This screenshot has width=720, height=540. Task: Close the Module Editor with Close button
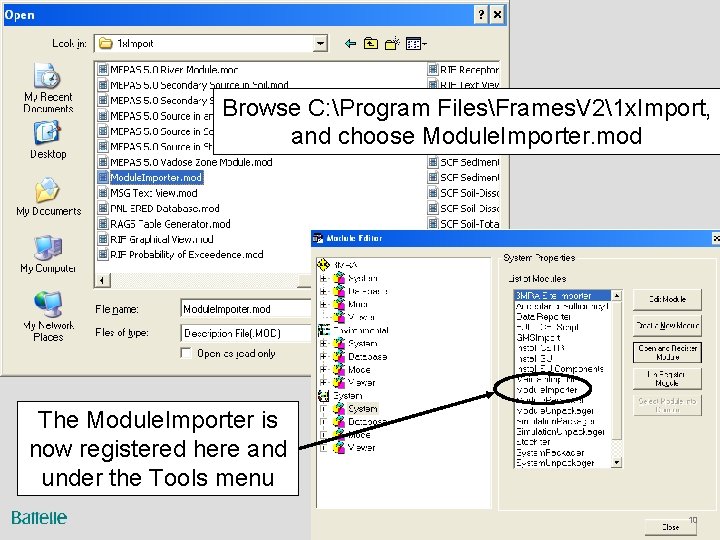pos(670,527)
